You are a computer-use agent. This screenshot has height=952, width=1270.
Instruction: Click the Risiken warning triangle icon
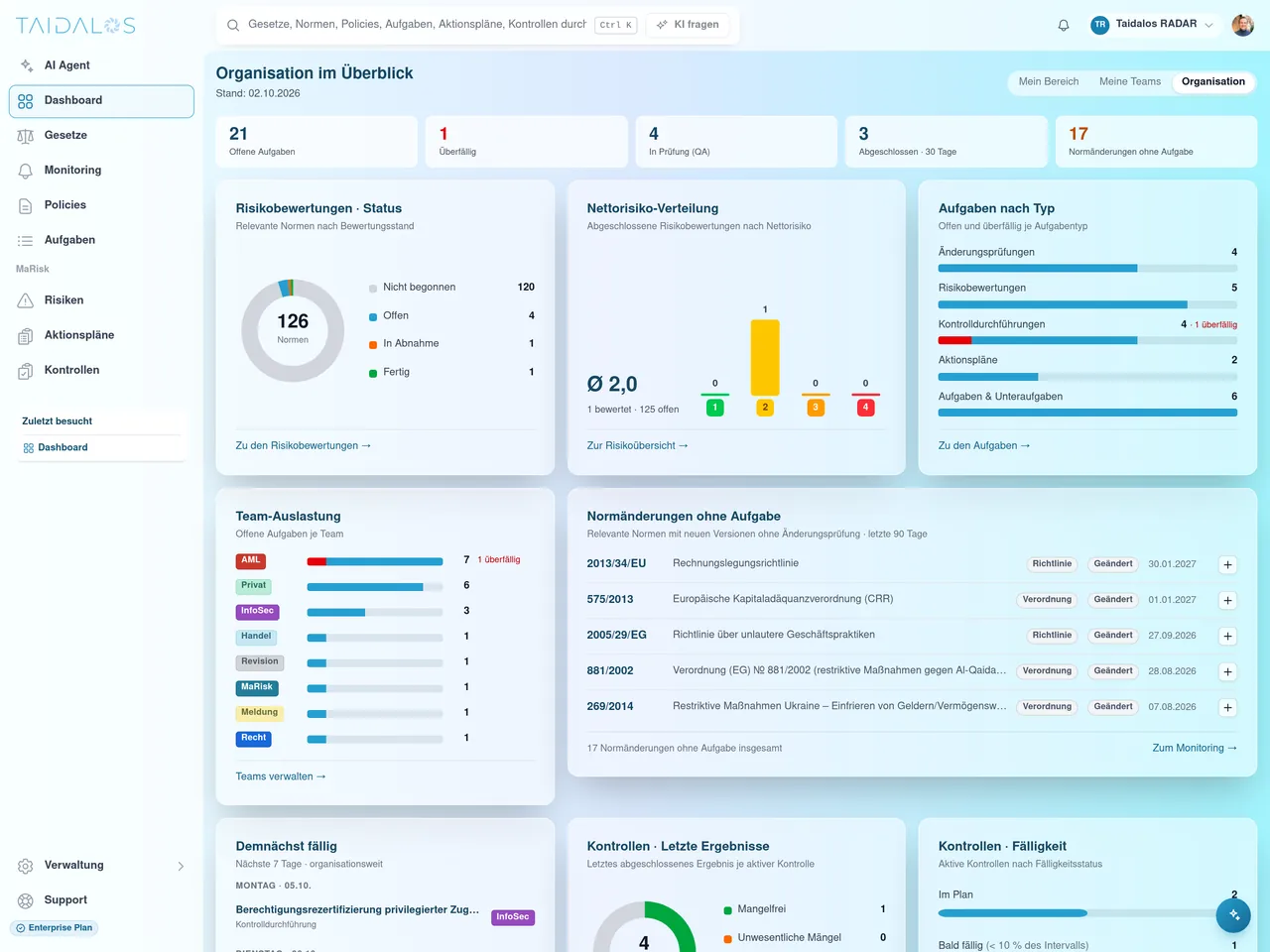pos(26,300)
